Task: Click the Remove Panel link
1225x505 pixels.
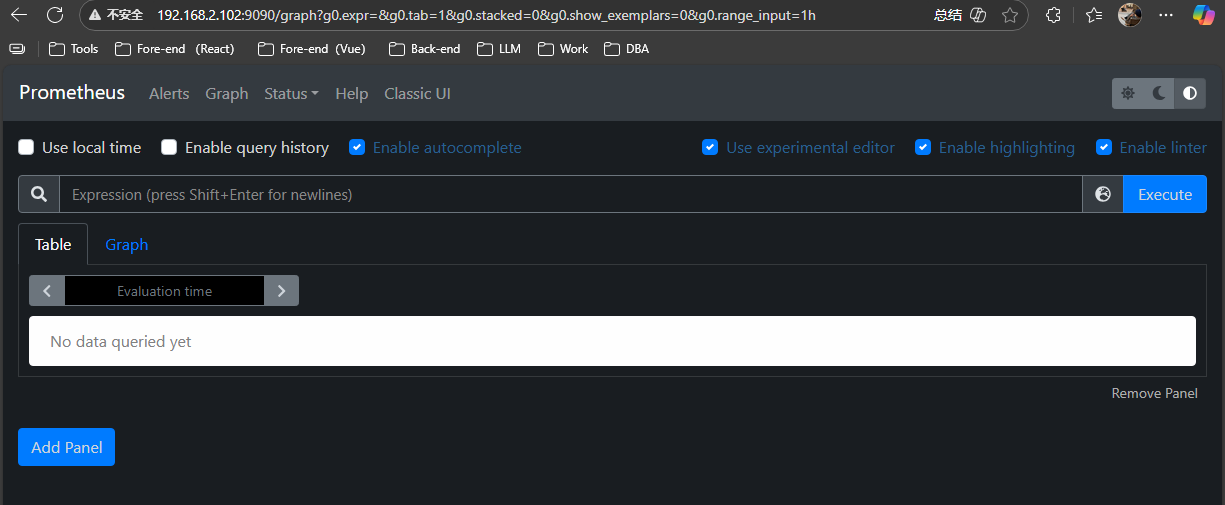Action: pyautogui.click(x=1154, y=393)
